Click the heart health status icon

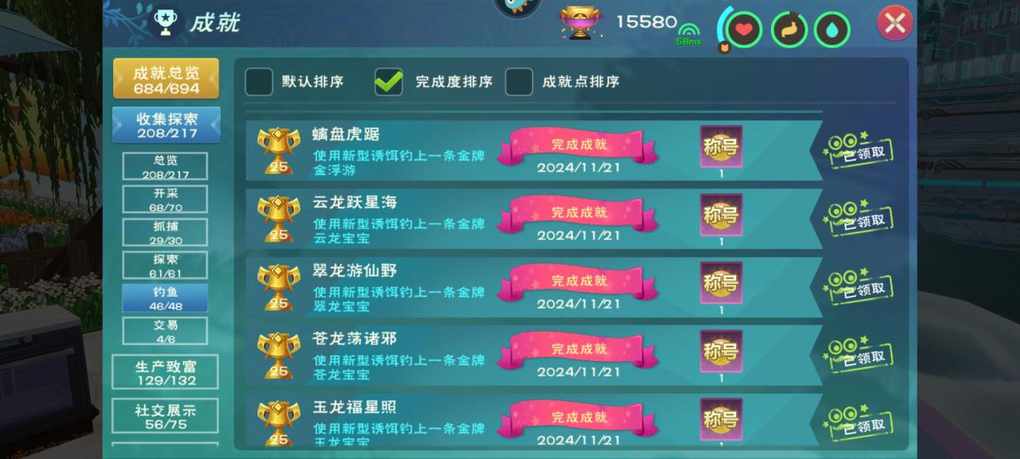tap(744, 30)
